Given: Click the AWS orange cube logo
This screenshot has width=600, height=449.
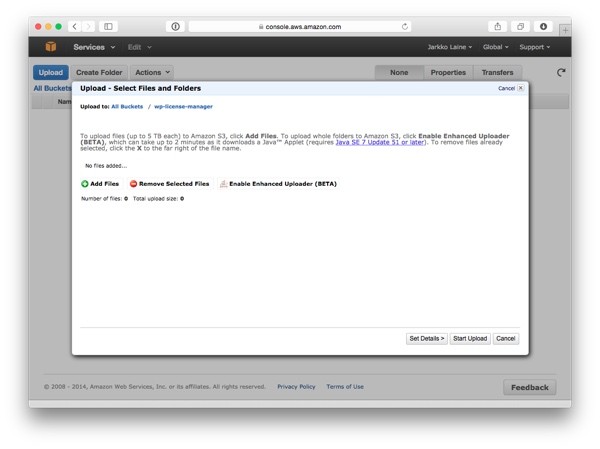Looking at the screenshot, I should pyautogui.click(x=51, y=47).
